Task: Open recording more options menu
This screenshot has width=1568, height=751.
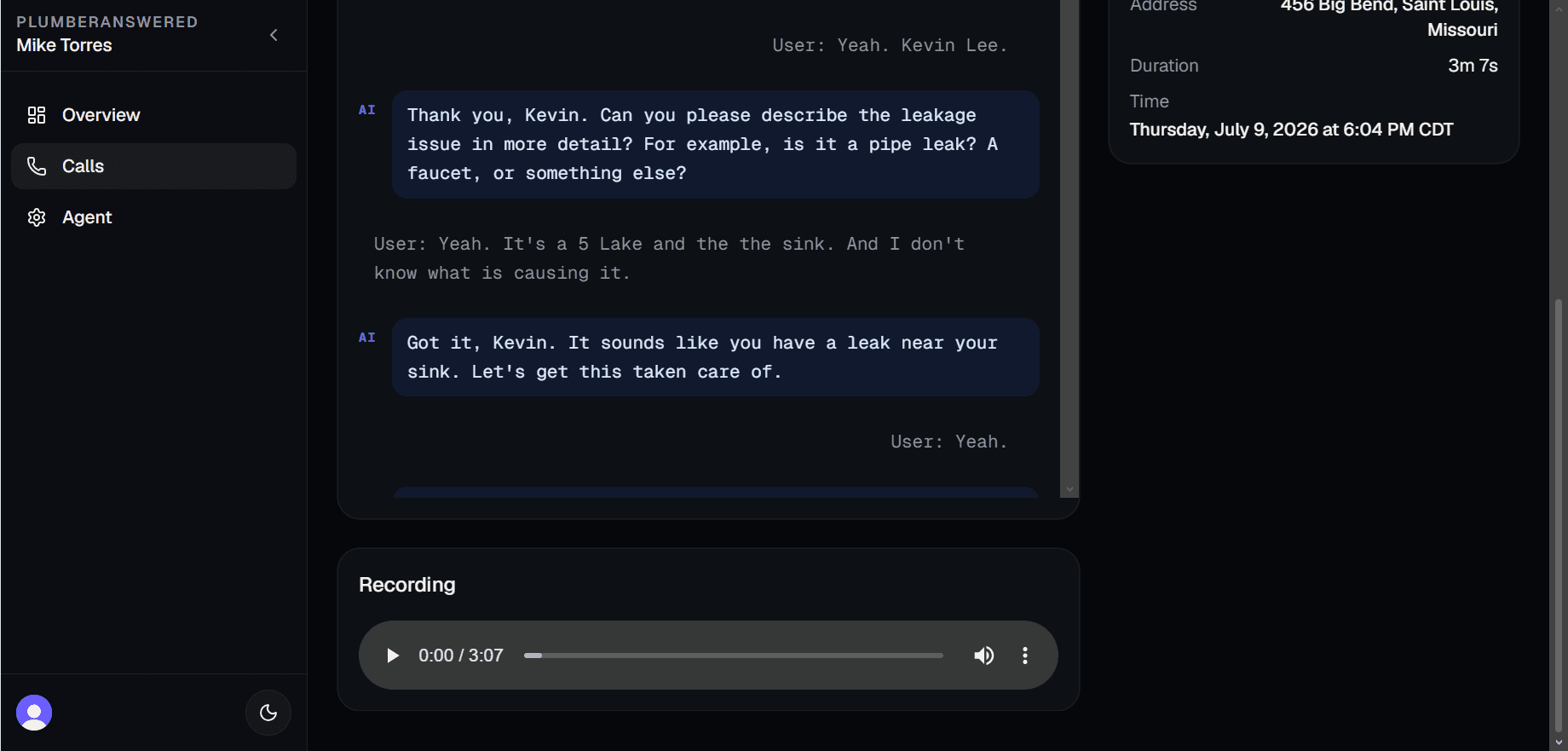Action: [1025, 656]
